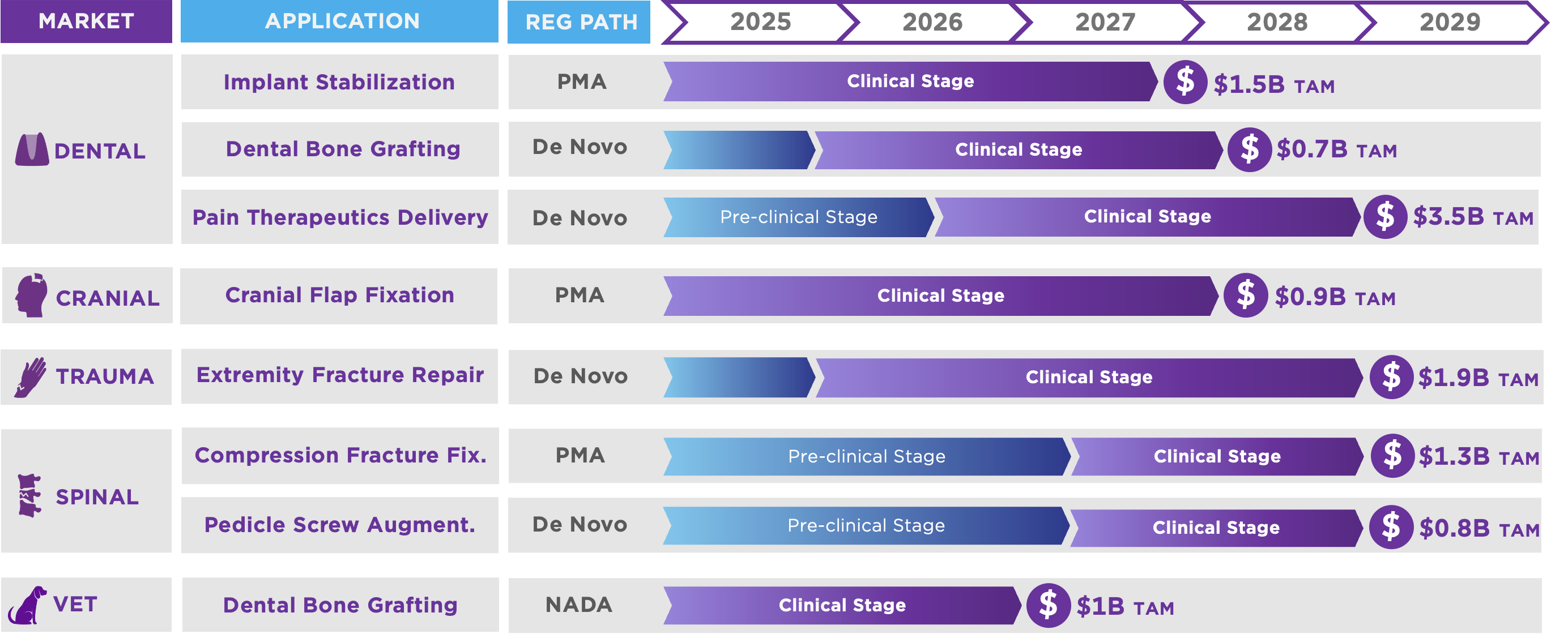Click the Pain Therapeutics Pre-clinical Stage bar
Image resolution: width=1568 pixels, height=634 pixels.
click(798, 217)
